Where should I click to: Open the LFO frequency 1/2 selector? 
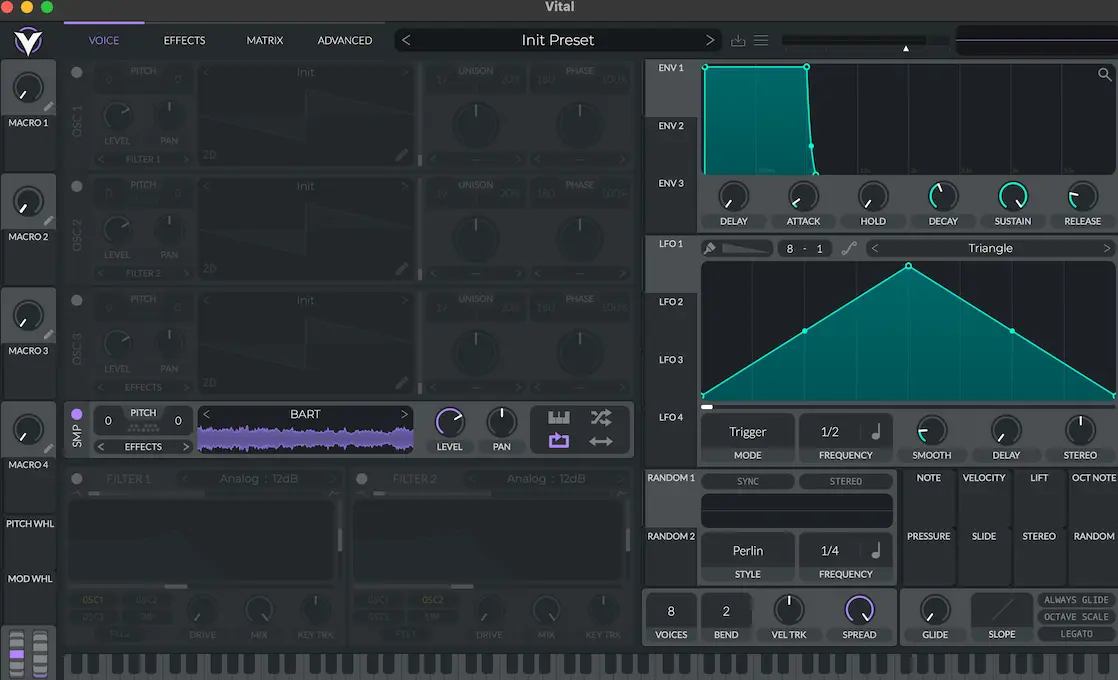(830, 432)
